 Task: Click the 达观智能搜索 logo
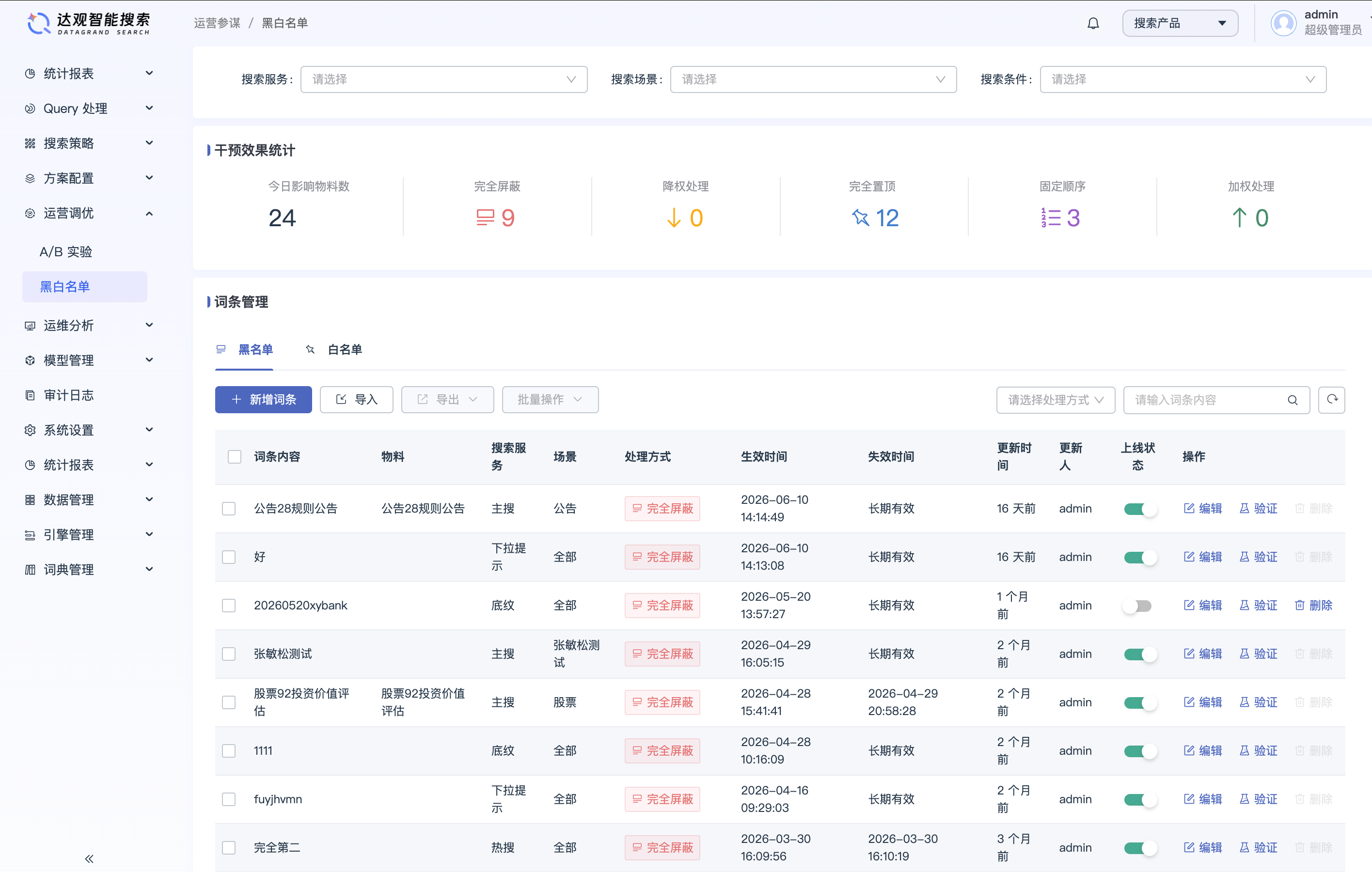[x=88, y=23]
